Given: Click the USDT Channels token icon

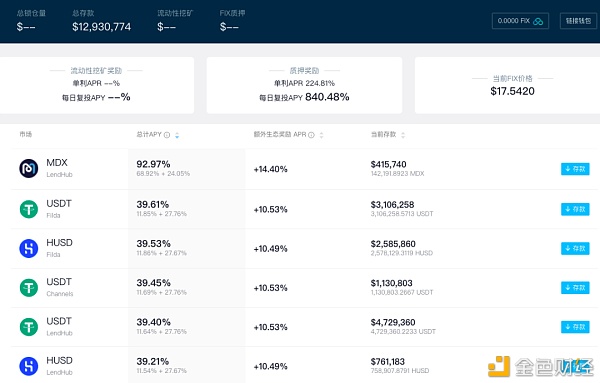Looking at the screenshot, I should coord(29,288).
